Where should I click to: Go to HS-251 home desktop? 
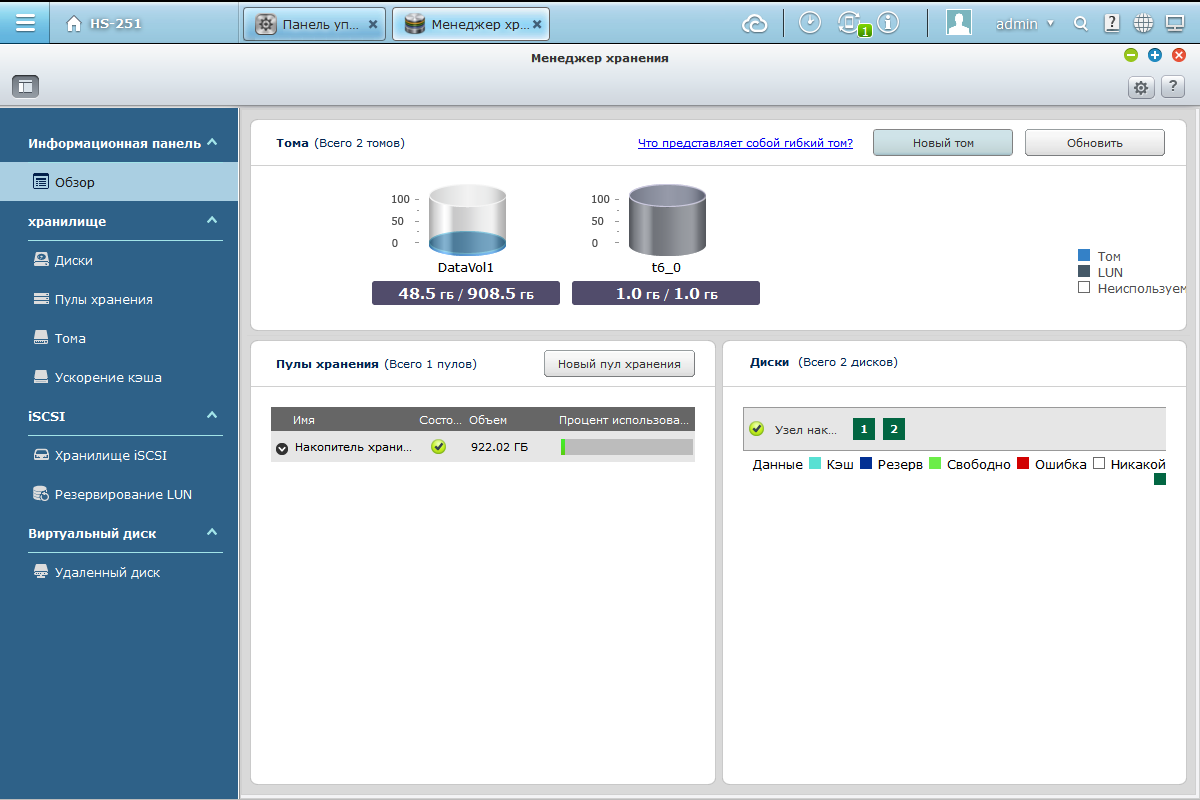point(103,23)
